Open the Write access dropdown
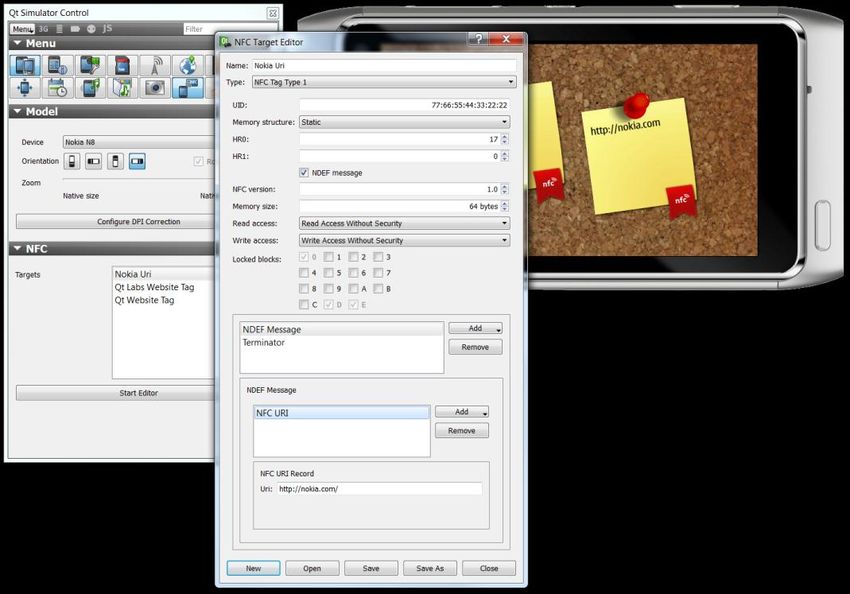850x594 pixels. pyautogui.click(x=404, y=240)
